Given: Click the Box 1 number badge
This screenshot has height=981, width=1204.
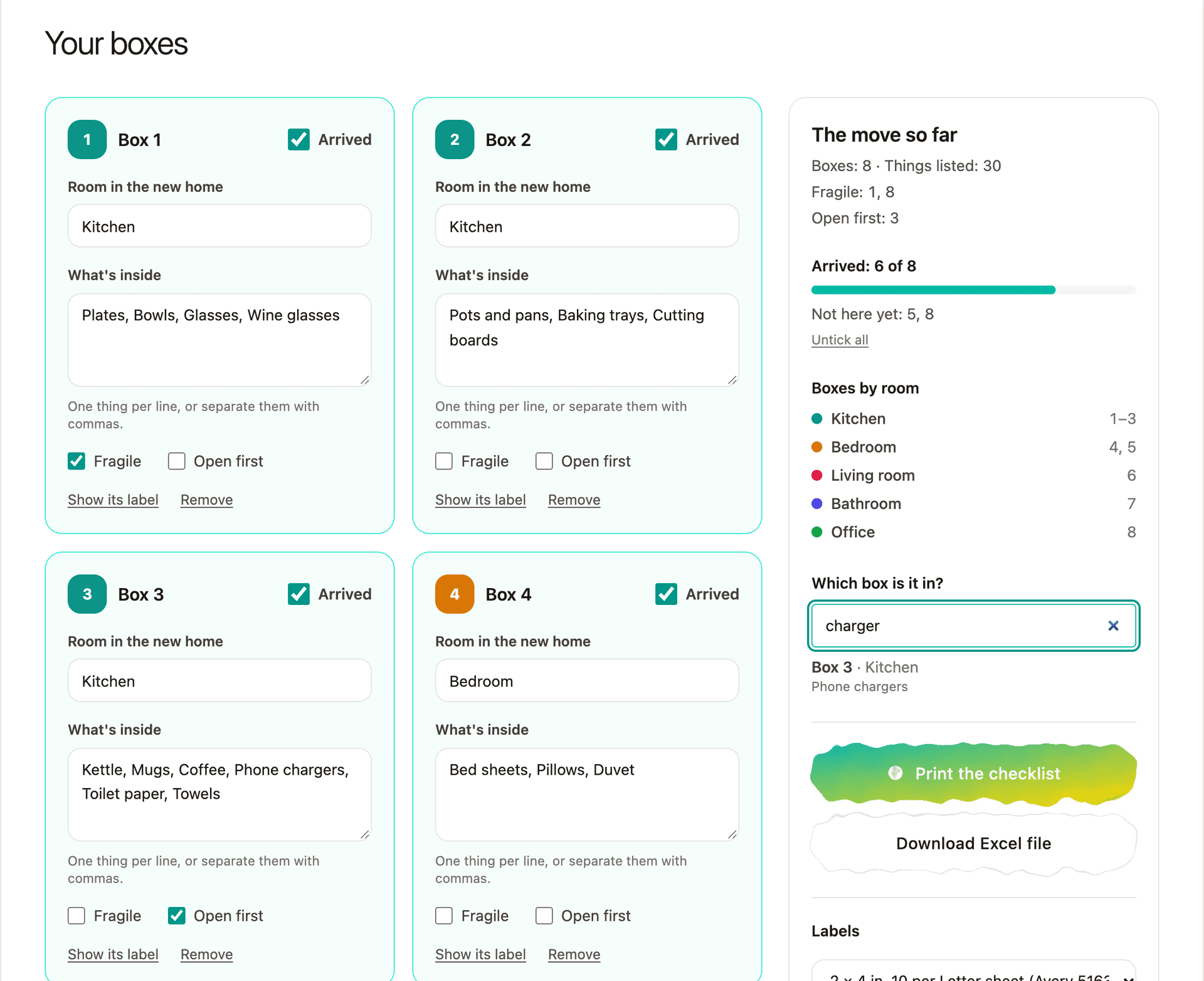Looking at the screenshot, I should coord(87,139).
